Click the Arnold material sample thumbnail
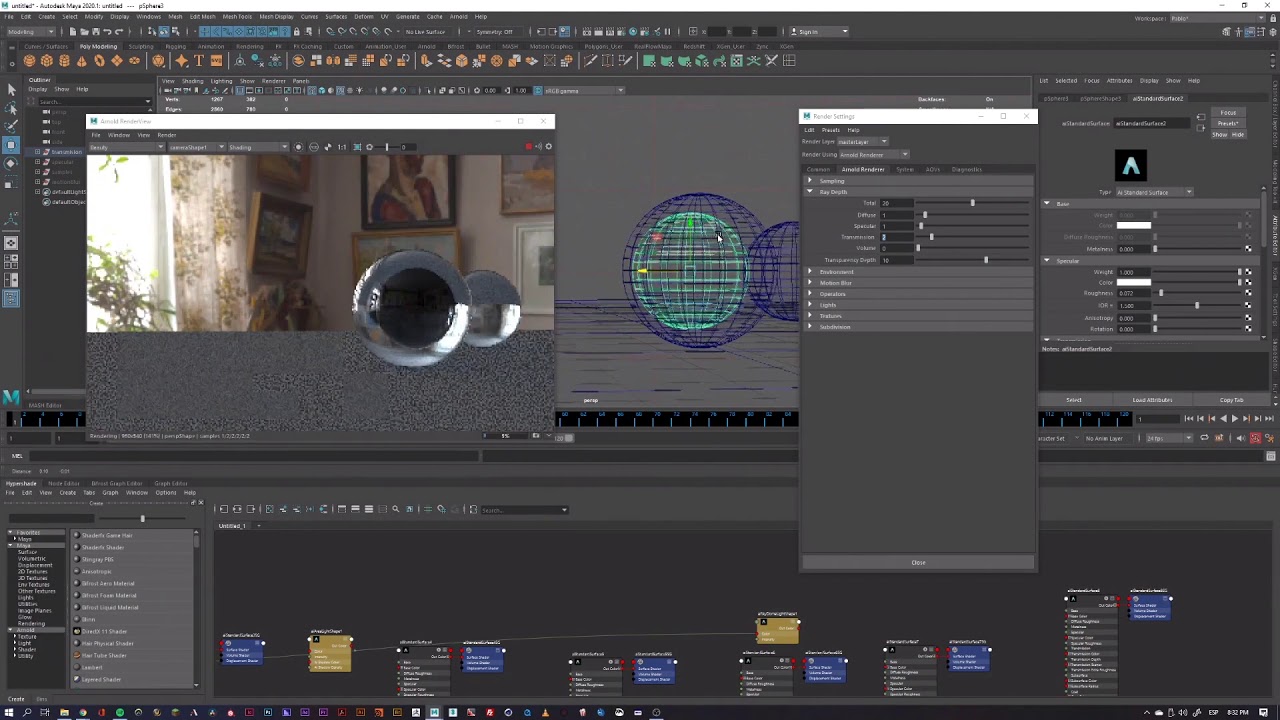This screenshot has width=1280, height=720. [x=1131, y=166]
